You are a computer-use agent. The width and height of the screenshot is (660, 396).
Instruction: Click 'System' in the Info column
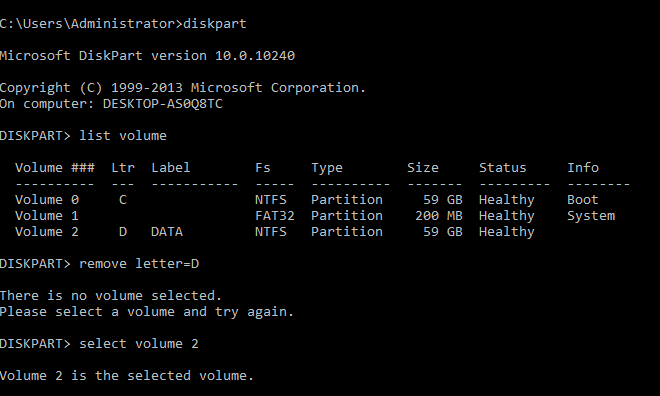pyautogui.click(x=591, y=216)
